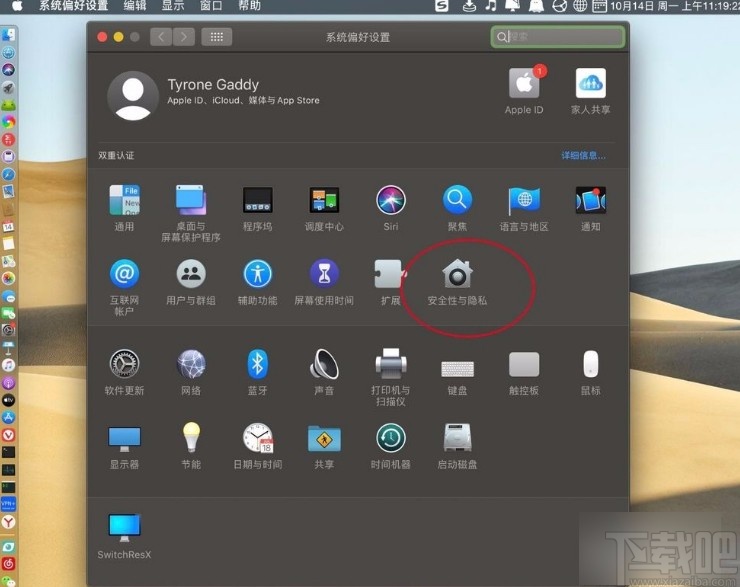Open the Apple menu
The height and width of the screenshot is (587, 740).
[x=17, y=6]
